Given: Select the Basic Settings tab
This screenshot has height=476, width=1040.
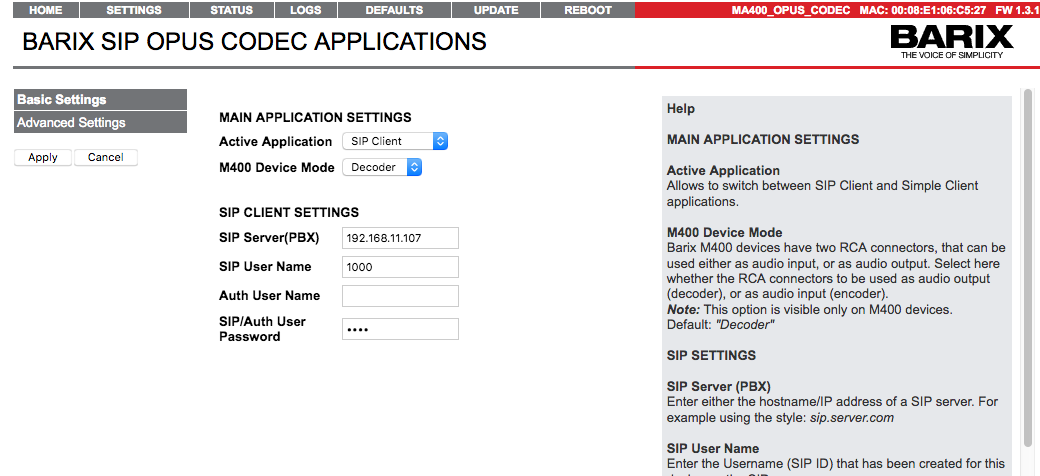Looking at the screenshot, I should (100, 100).
